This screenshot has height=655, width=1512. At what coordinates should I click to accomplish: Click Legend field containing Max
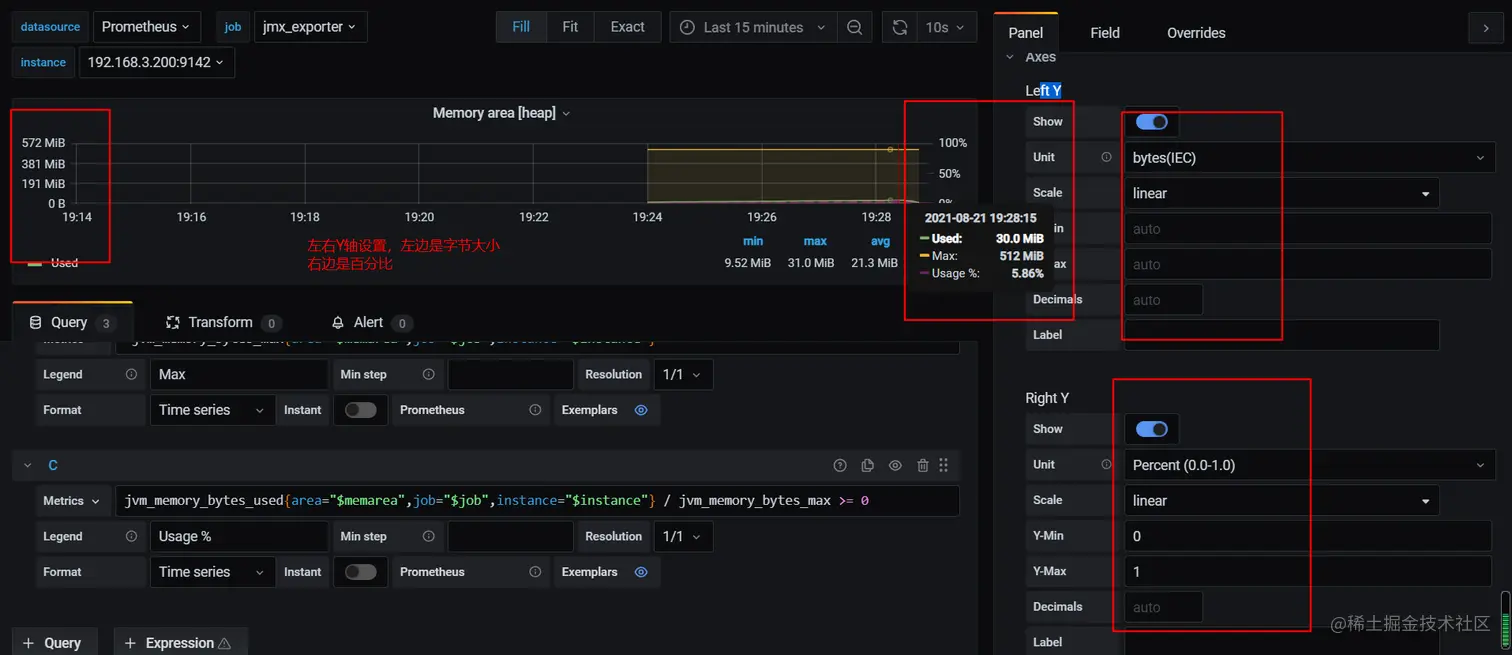pos(239,374)
